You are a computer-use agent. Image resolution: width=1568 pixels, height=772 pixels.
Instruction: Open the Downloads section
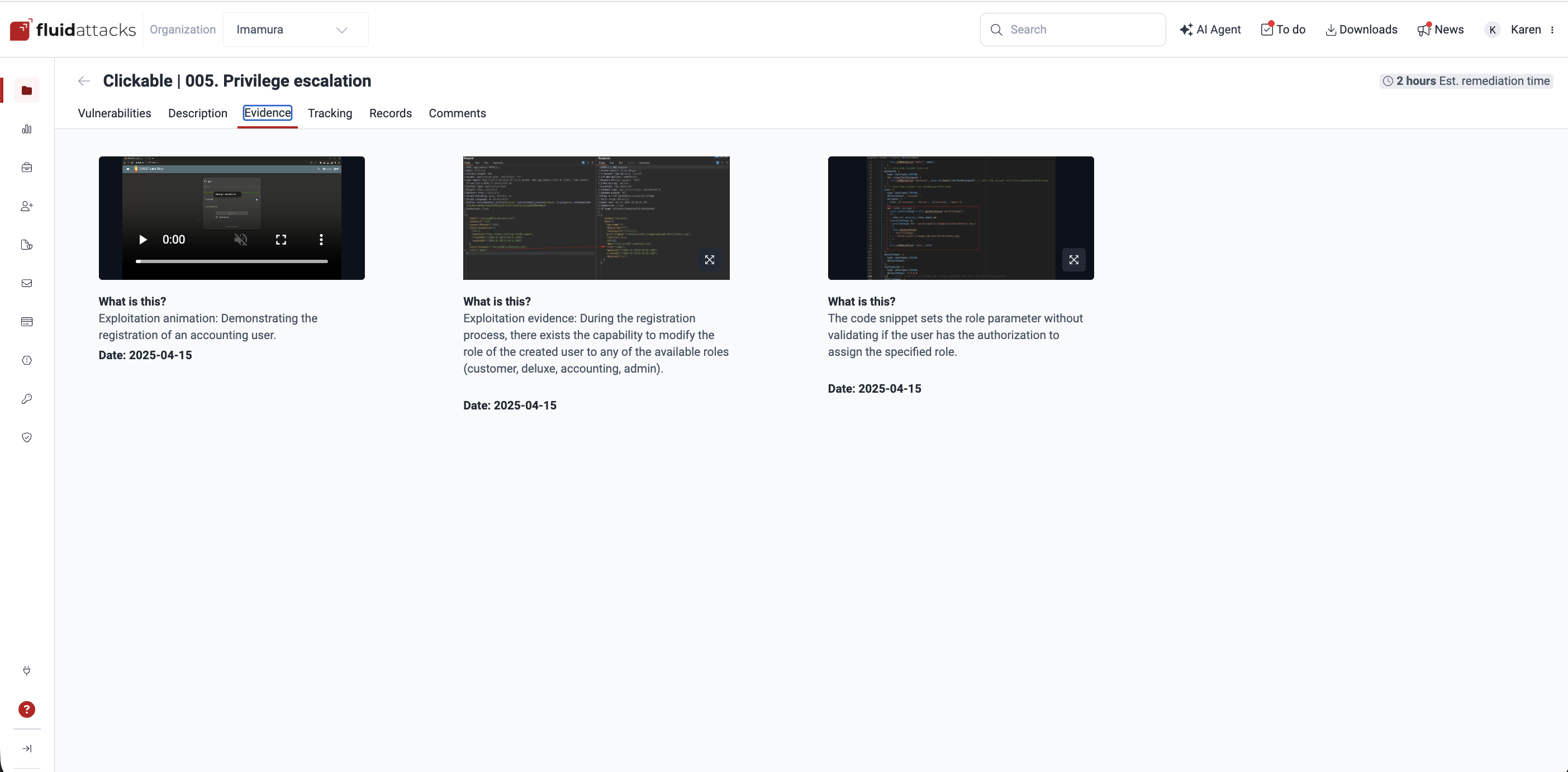click(1361, 29)
